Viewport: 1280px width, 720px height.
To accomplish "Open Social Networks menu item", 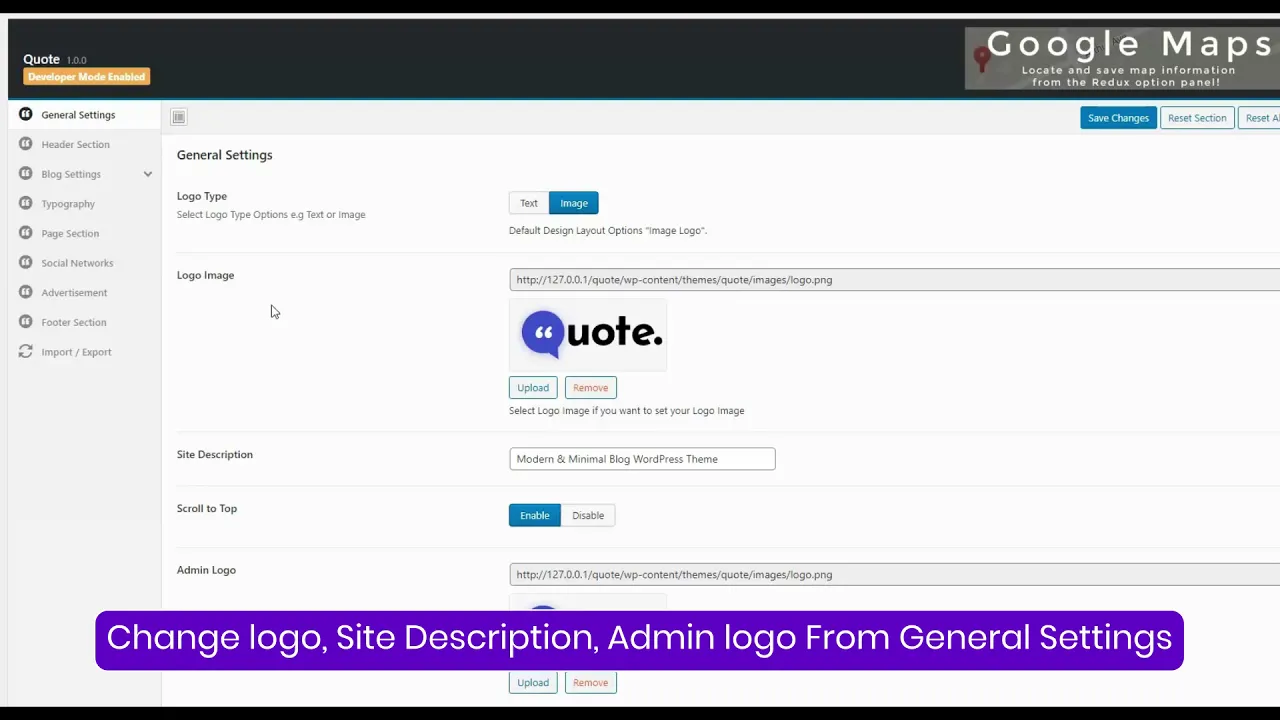I will pos(84,263).
